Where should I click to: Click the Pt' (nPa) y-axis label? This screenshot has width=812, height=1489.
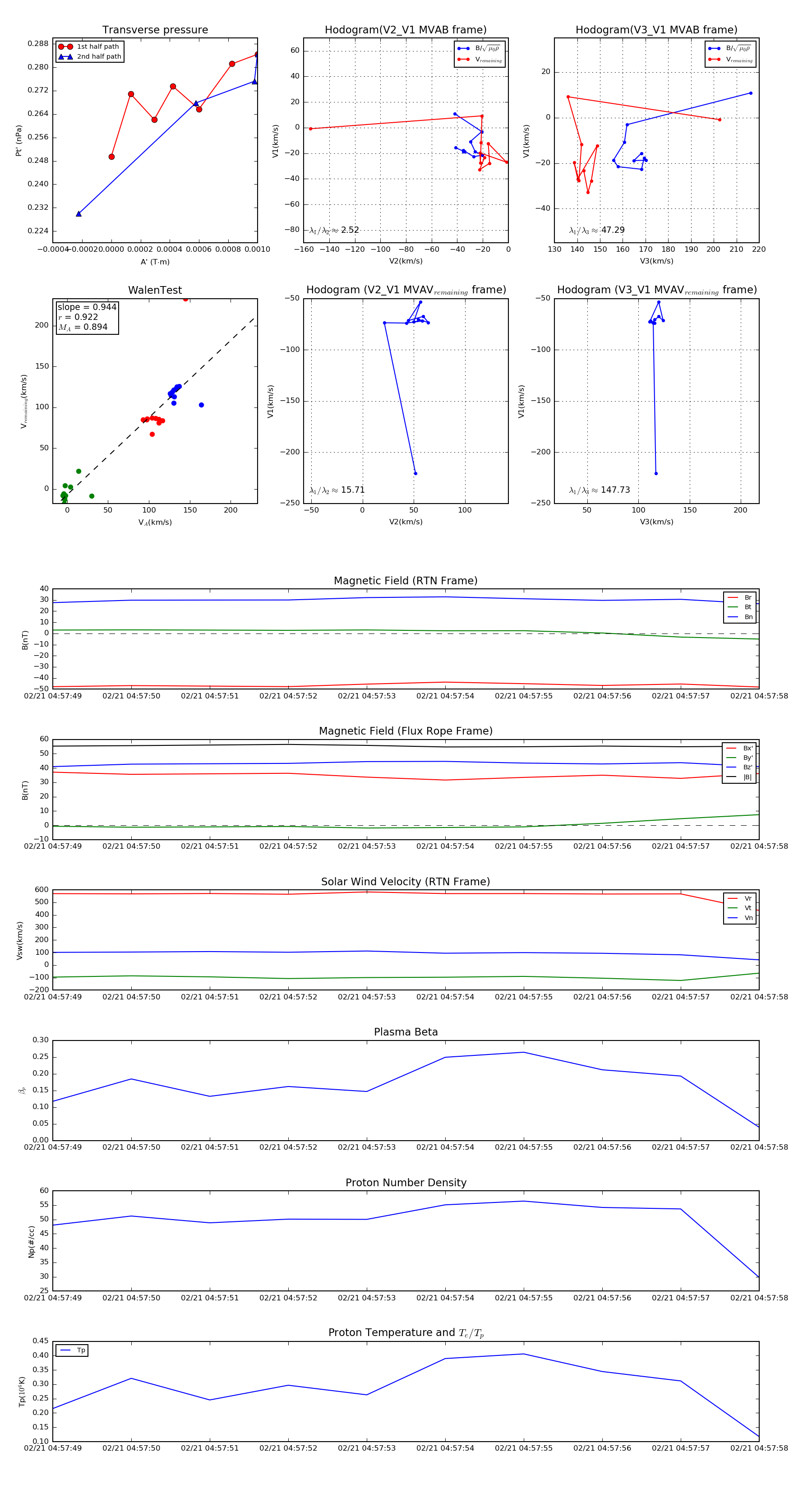pyautogui.click(x=19, y=140)
